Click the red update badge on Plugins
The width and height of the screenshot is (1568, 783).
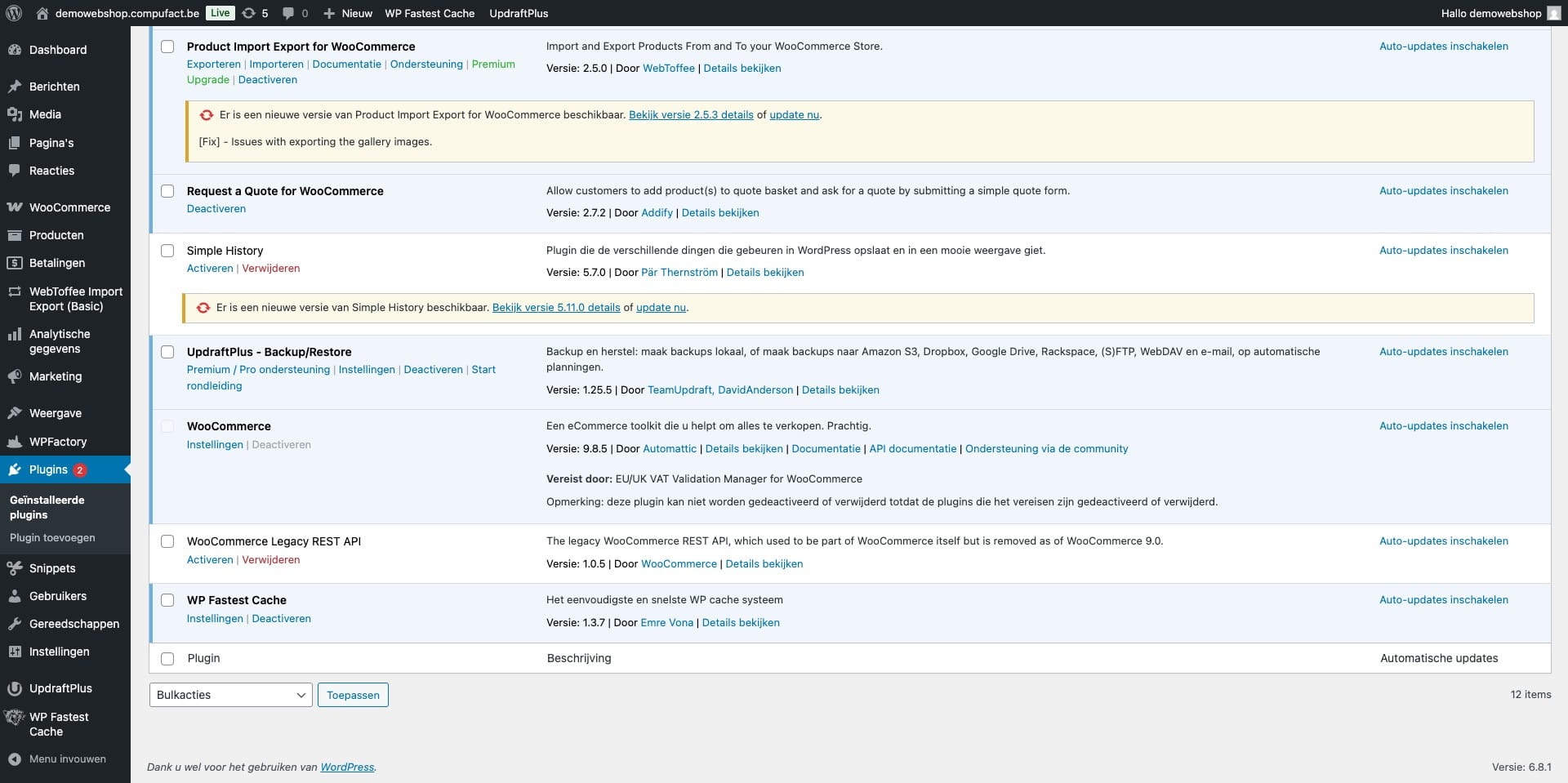click(80, 469)
